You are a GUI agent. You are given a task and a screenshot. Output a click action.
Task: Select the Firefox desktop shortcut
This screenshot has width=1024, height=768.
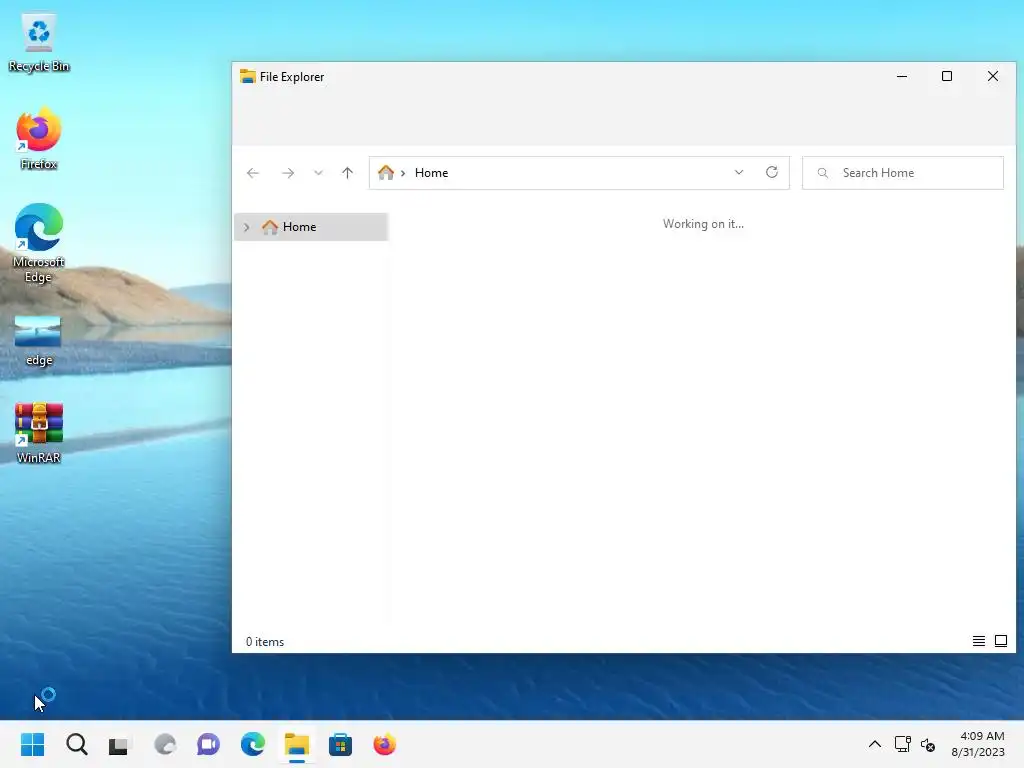(x=39, y=140)
